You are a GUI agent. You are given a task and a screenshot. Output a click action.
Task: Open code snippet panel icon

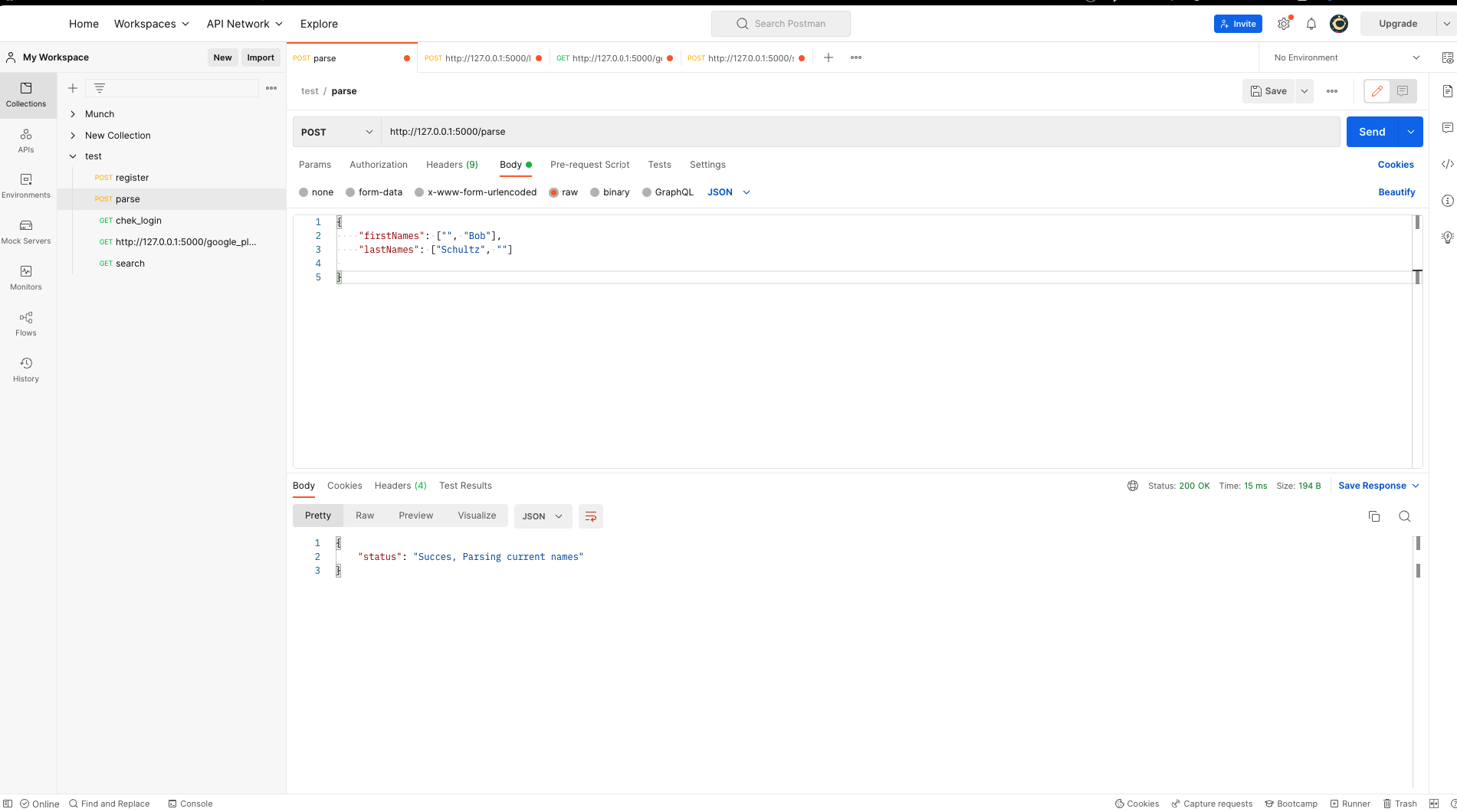tap(1447, 164)
